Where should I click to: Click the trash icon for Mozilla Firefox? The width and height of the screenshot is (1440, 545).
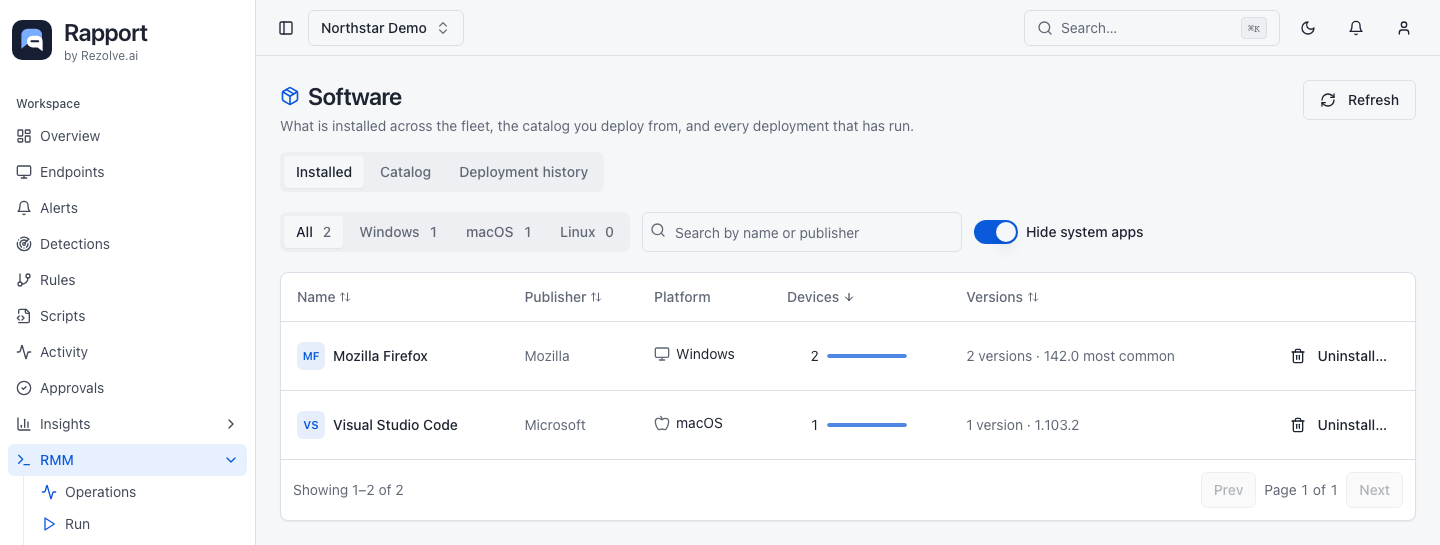click(x=1298, y=356)
